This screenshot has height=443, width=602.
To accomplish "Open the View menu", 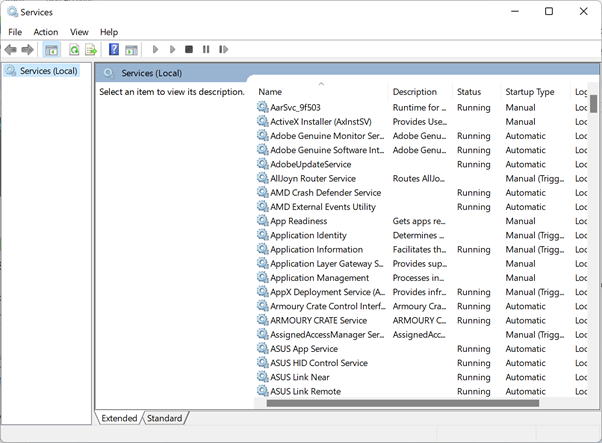I will click(79, 32).
